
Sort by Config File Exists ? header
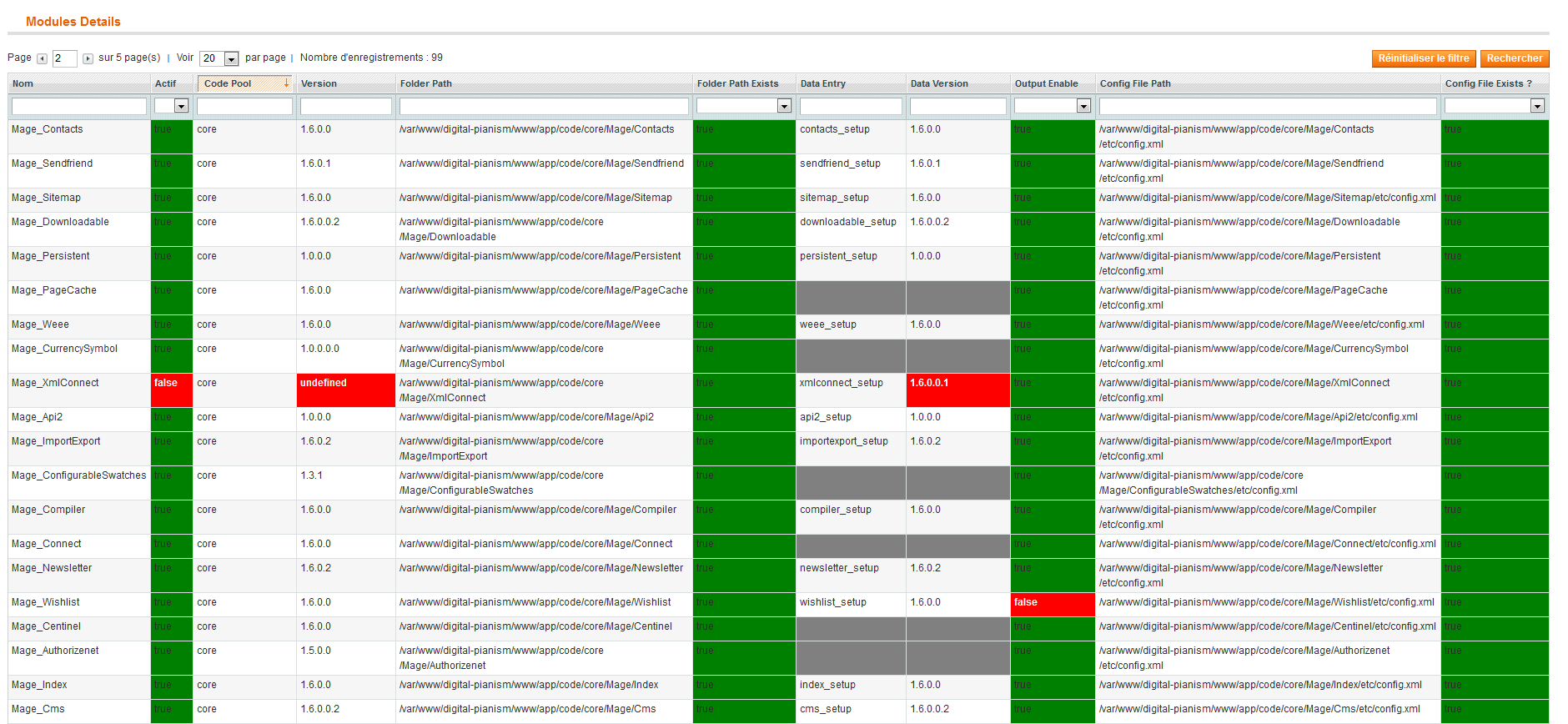[1488, 83]
